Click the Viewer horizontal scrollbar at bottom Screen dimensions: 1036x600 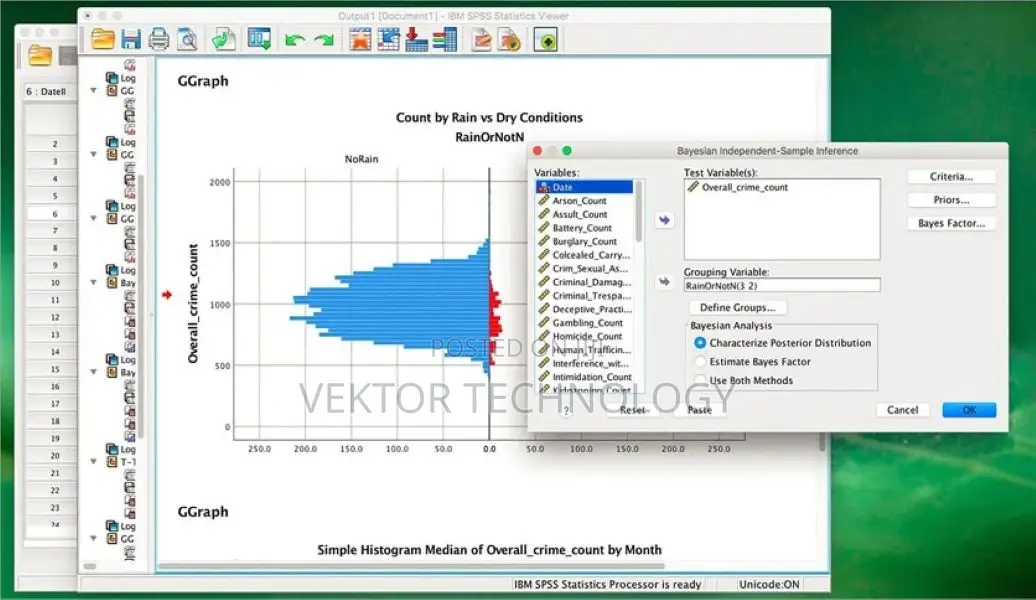[411, 566]
